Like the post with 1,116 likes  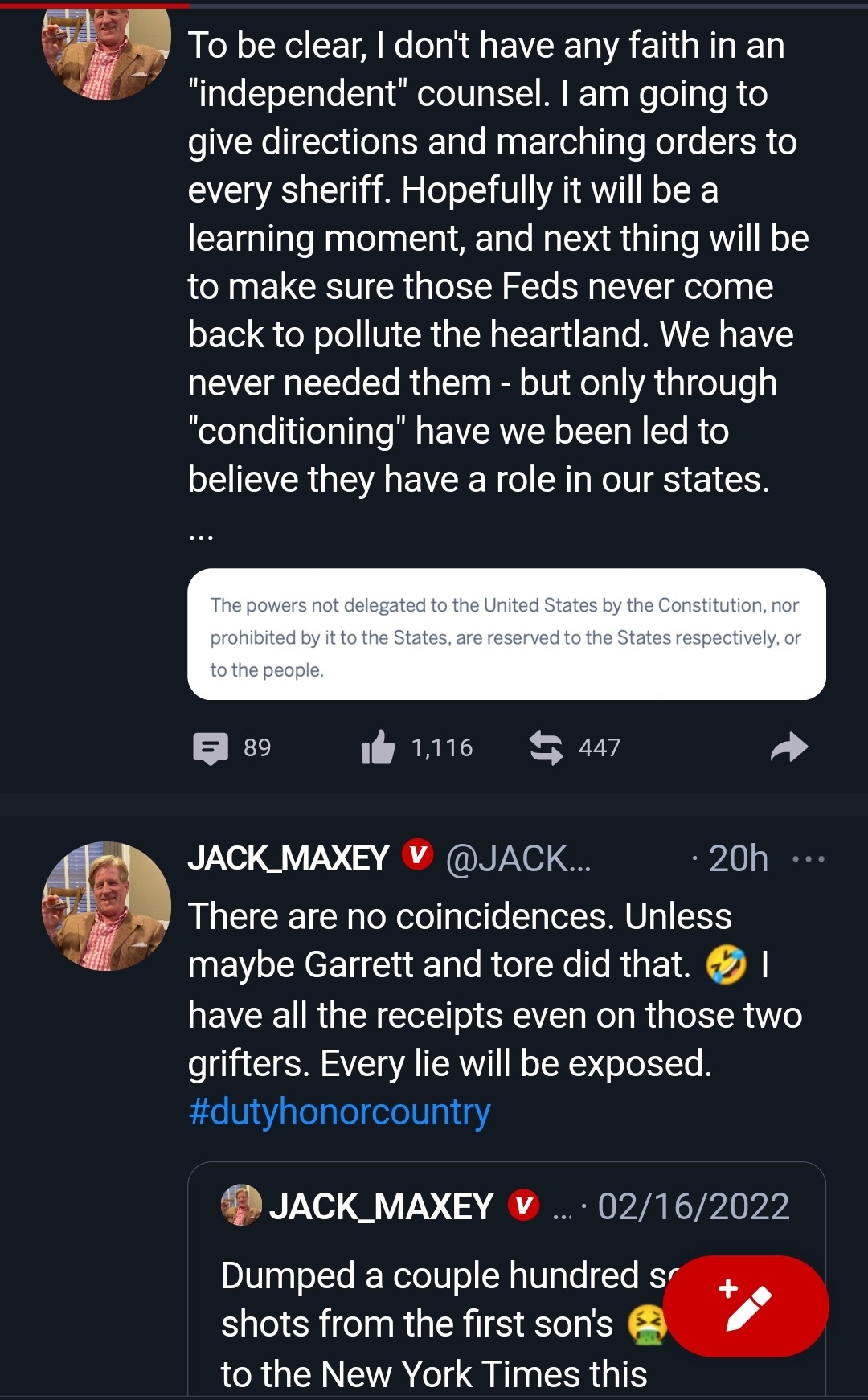[x=379, y=748]
